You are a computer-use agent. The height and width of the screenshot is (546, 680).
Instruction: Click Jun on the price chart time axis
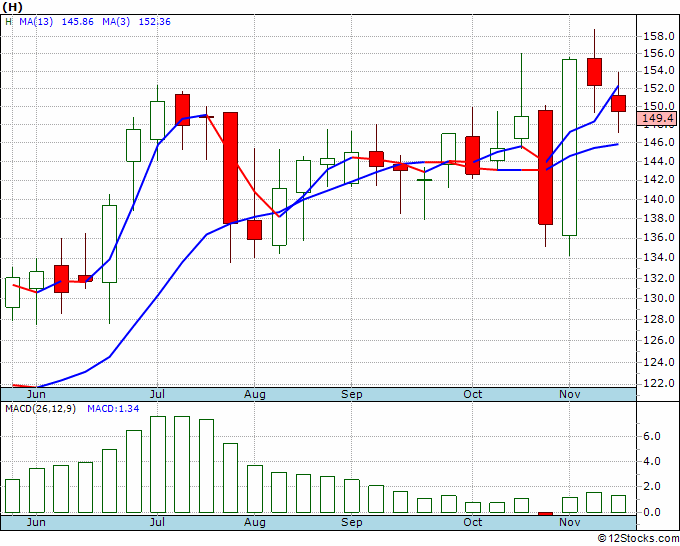coord(36,394)
